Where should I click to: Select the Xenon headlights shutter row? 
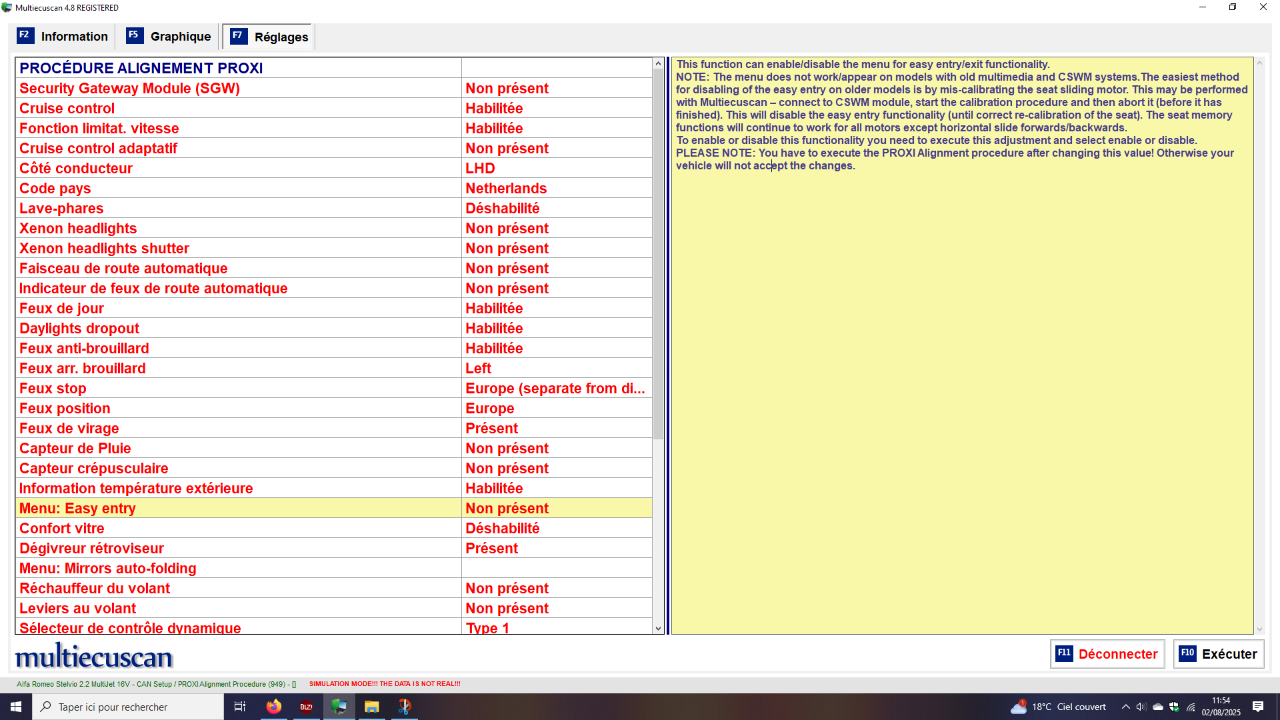[334, 248]
